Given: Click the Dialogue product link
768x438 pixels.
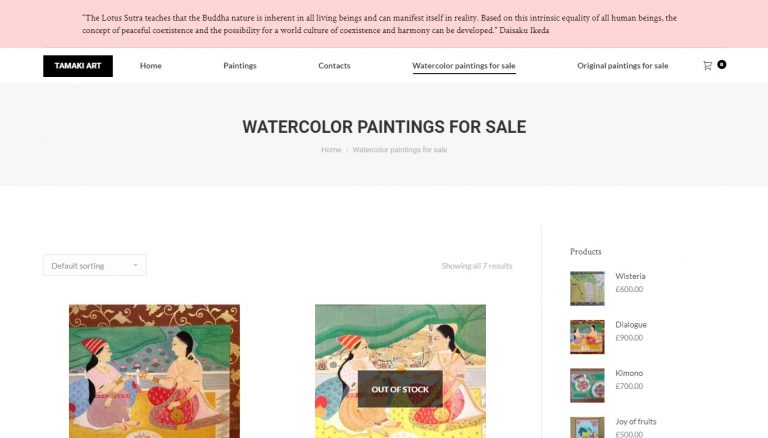Looking at the screenshot, I should (631, 324).
